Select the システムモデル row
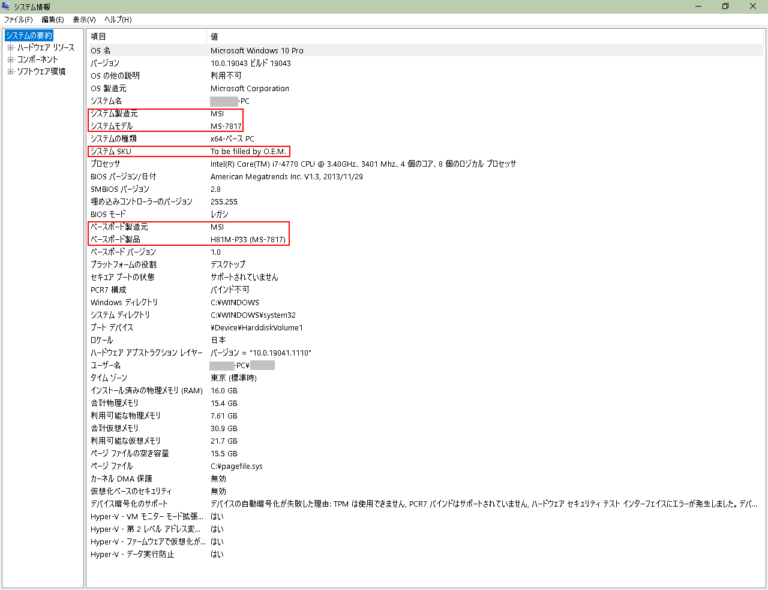Screen dimensions: 768x590 click(x=112, y=126)
